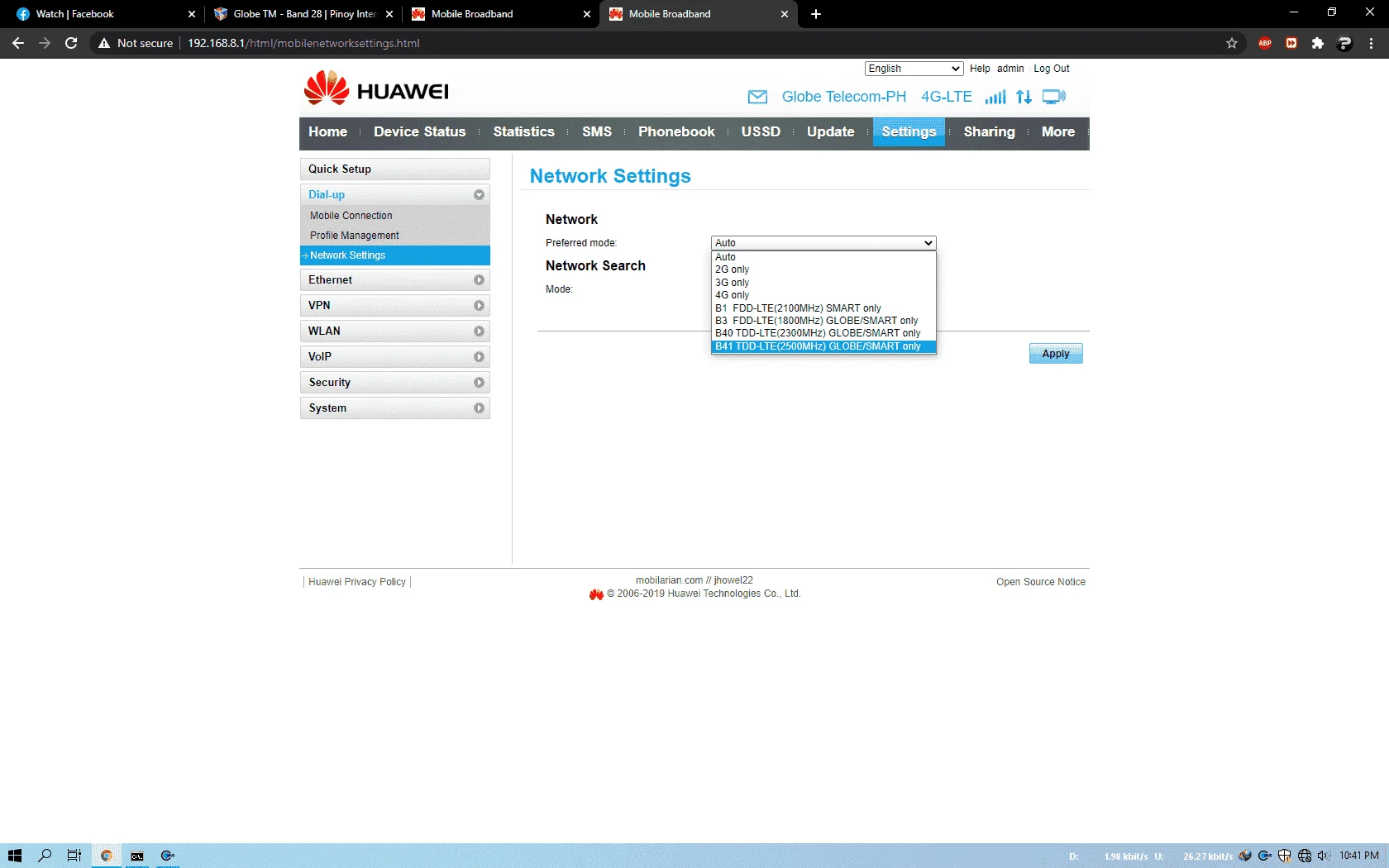Open Quick Setup in the sidebar

(395, 169)
